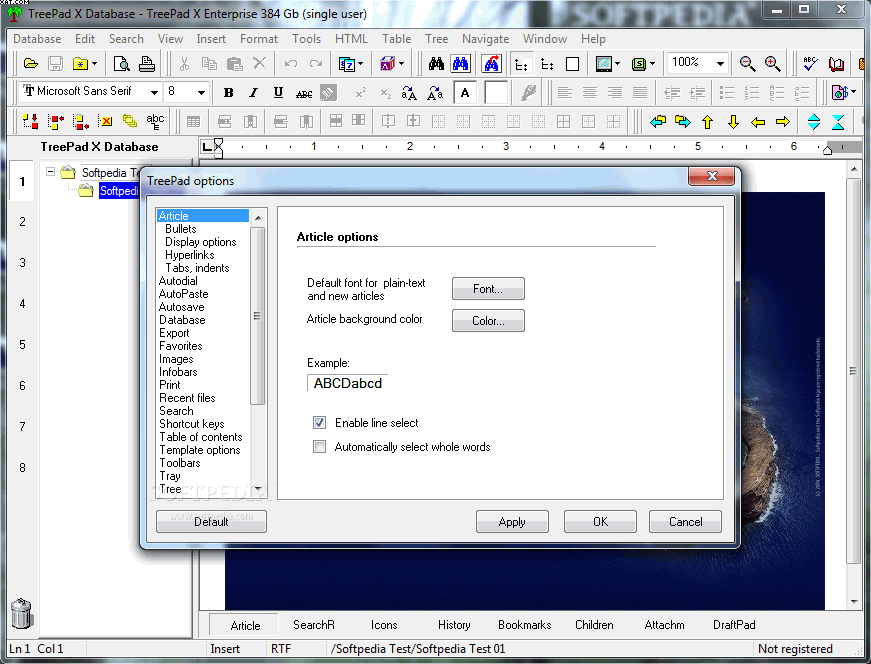Image resolution: width=871 pixels, height=664 pixels.
Task: Open the HTML menu
Action: [x=351, y=39]
